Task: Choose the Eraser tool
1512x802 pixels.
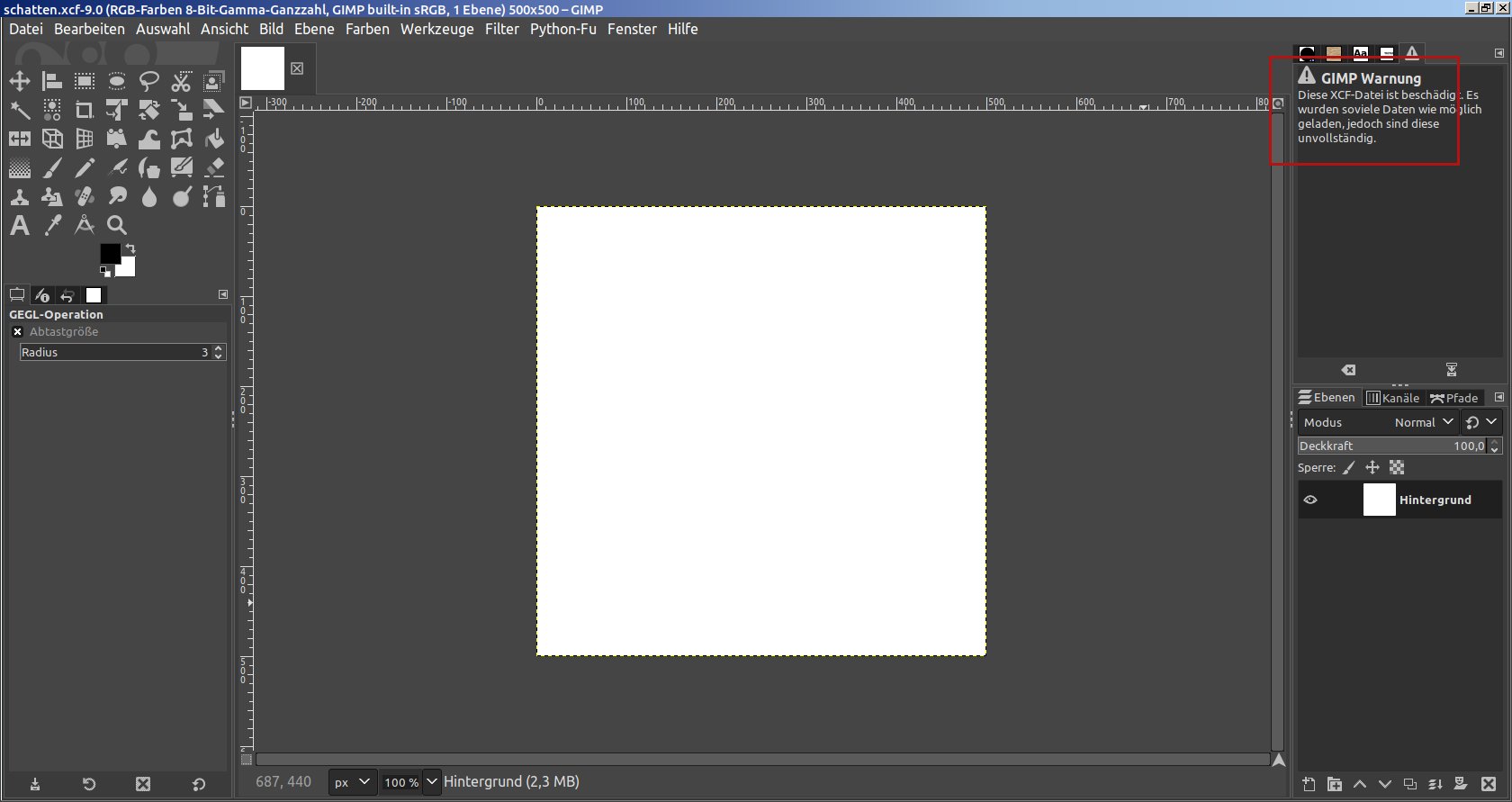Action: pos(214,167)
